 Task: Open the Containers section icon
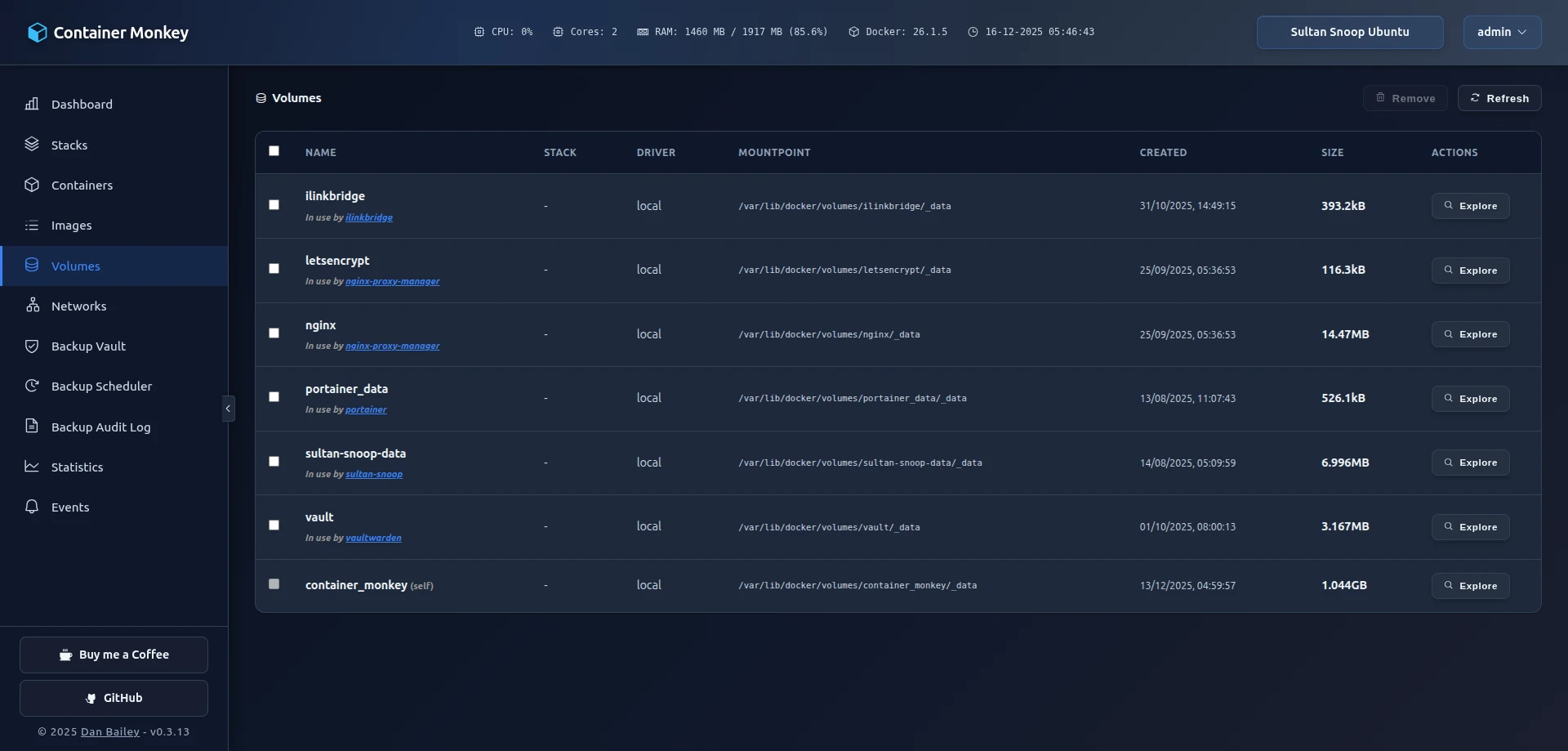(32, 185)
